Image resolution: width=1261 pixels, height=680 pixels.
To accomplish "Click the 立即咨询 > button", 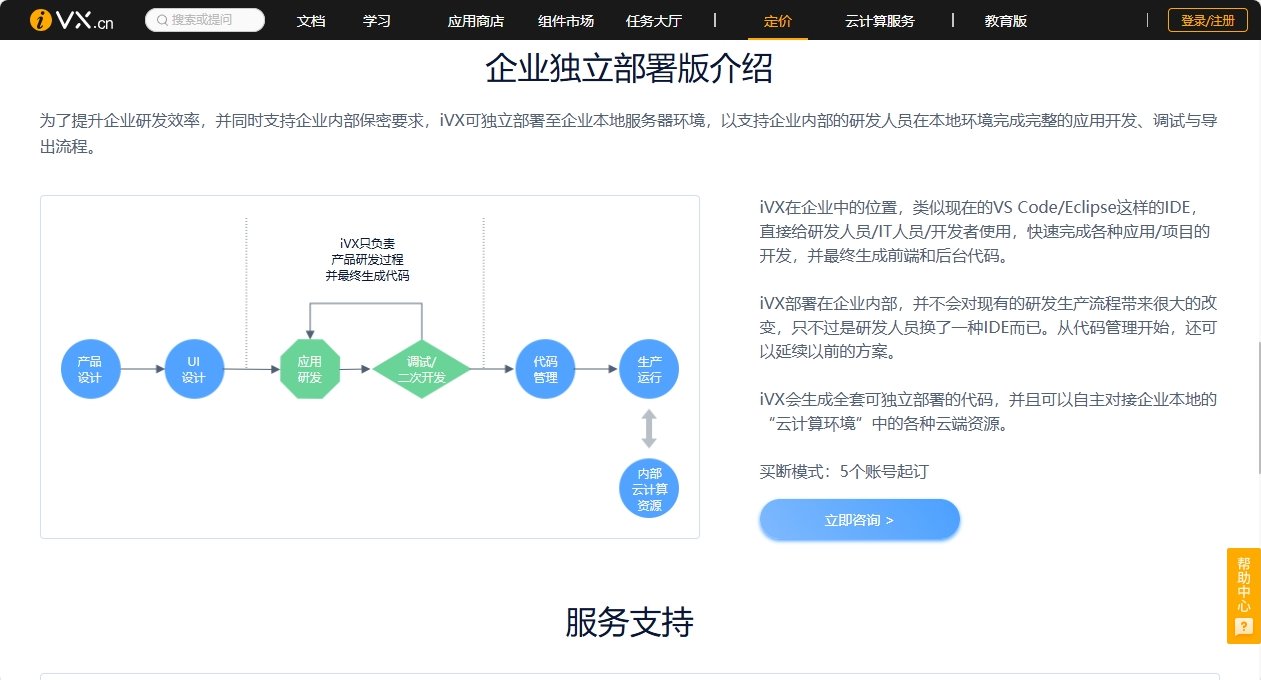I will [x=860, y=520].
